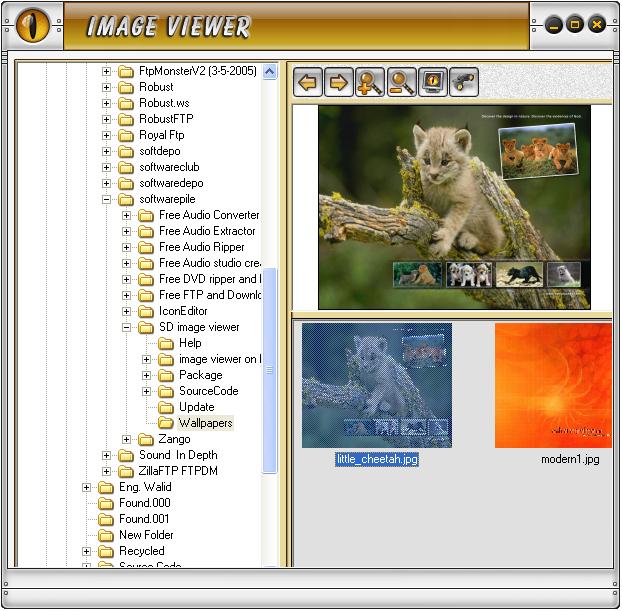622x611 pixels.
Task: Select the little_cheetah.jpg thumbnail
Action: point(376,385)
